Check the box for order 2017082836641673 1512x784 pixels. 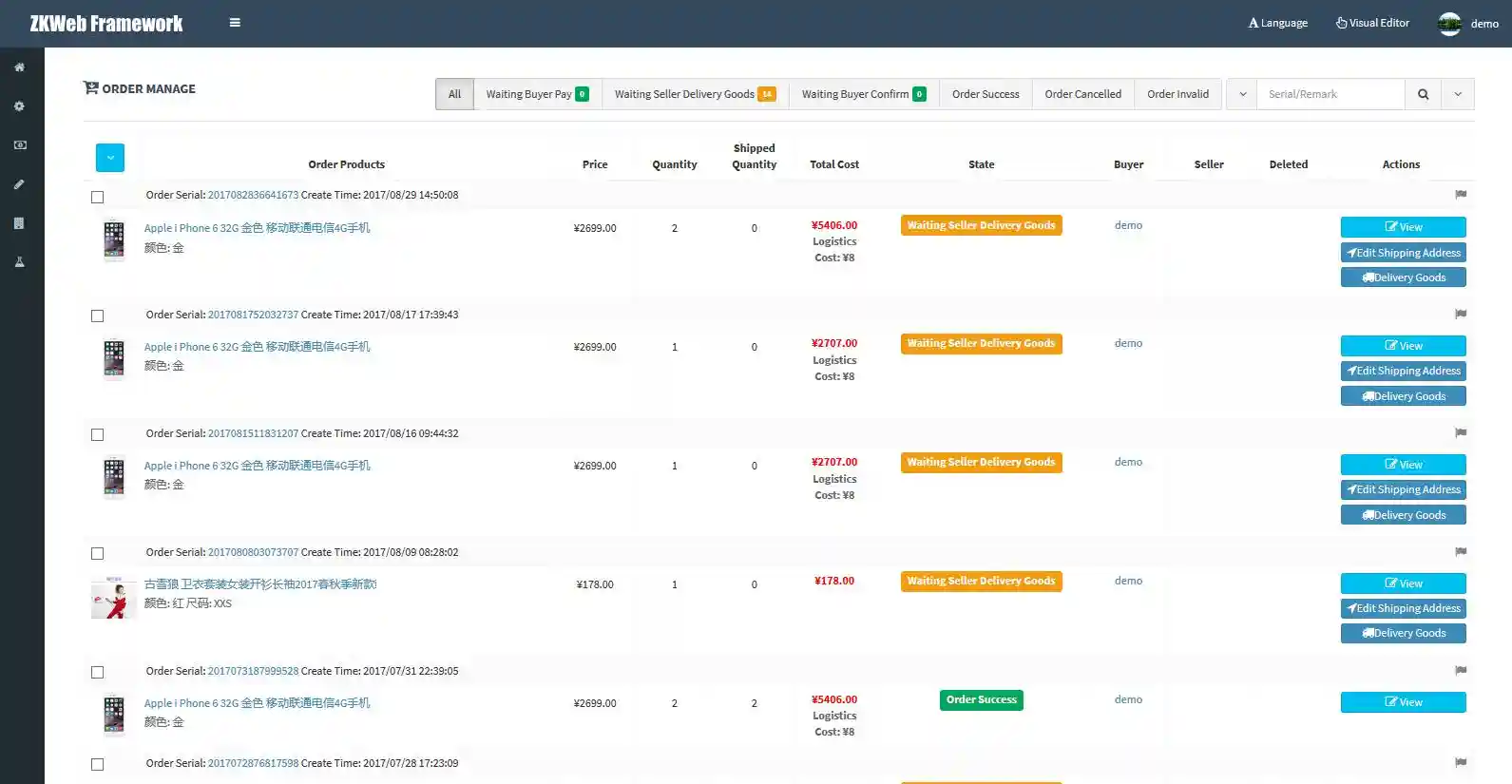click(97, 197)
